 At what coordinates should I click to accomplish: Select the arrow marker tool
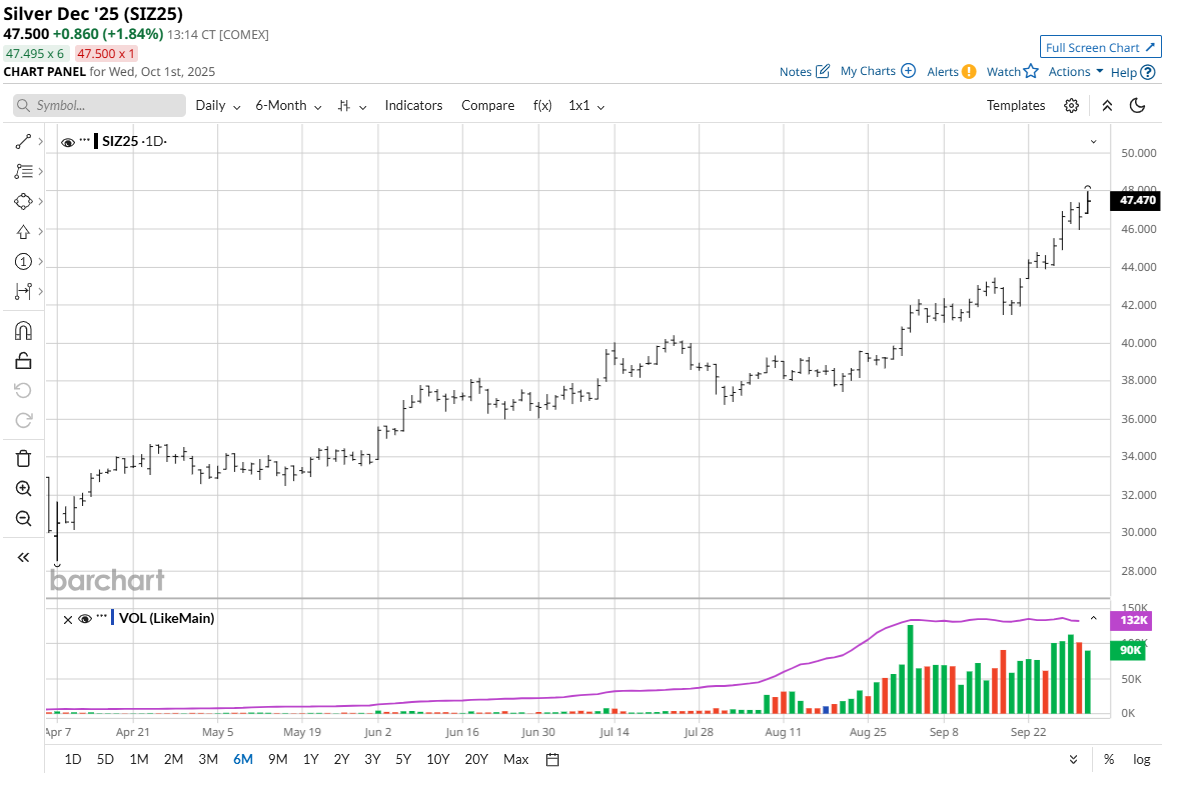[23, 231]
